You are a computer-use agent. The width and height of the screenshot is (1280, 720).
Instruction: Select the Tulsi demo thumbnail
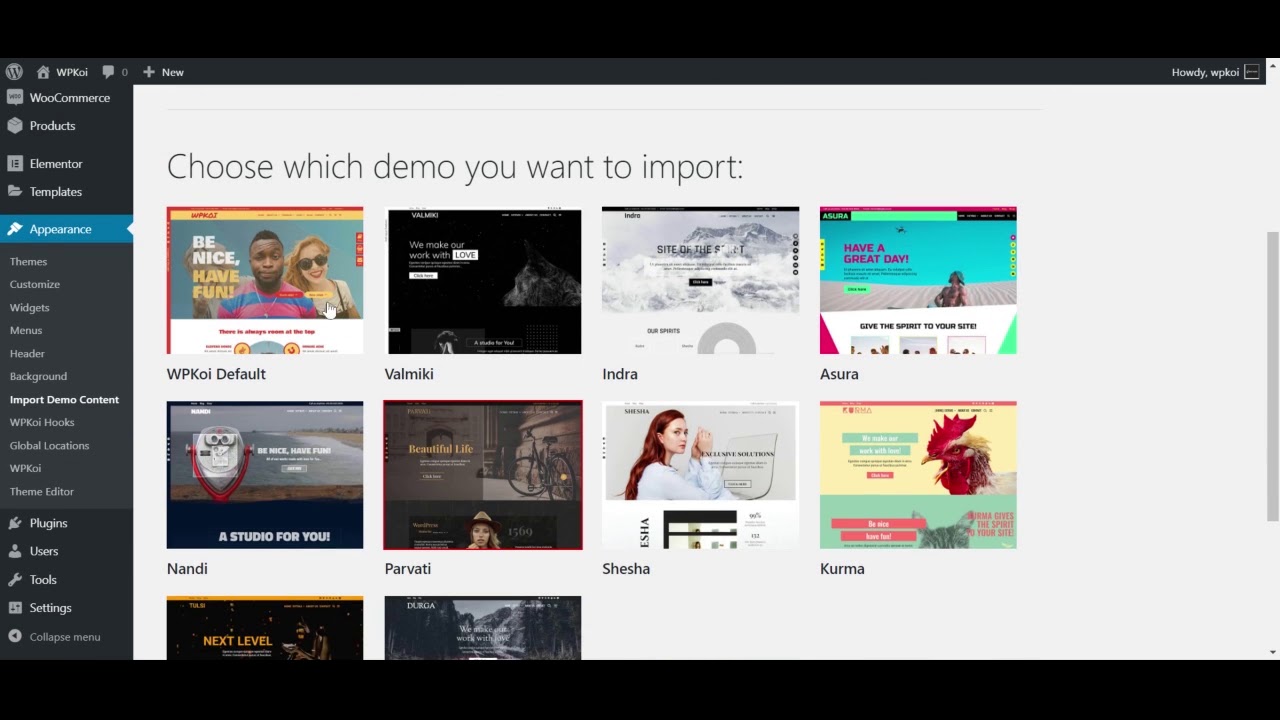tap(265, 628)
